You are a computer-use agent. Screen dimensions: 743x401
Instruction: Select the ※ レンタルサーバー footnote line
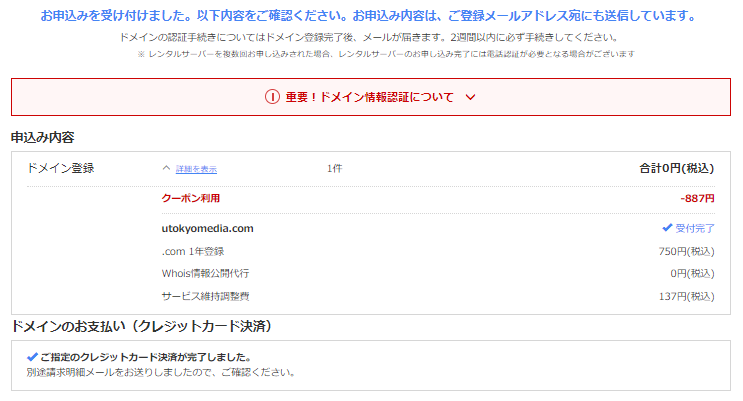tap(386, 54)
